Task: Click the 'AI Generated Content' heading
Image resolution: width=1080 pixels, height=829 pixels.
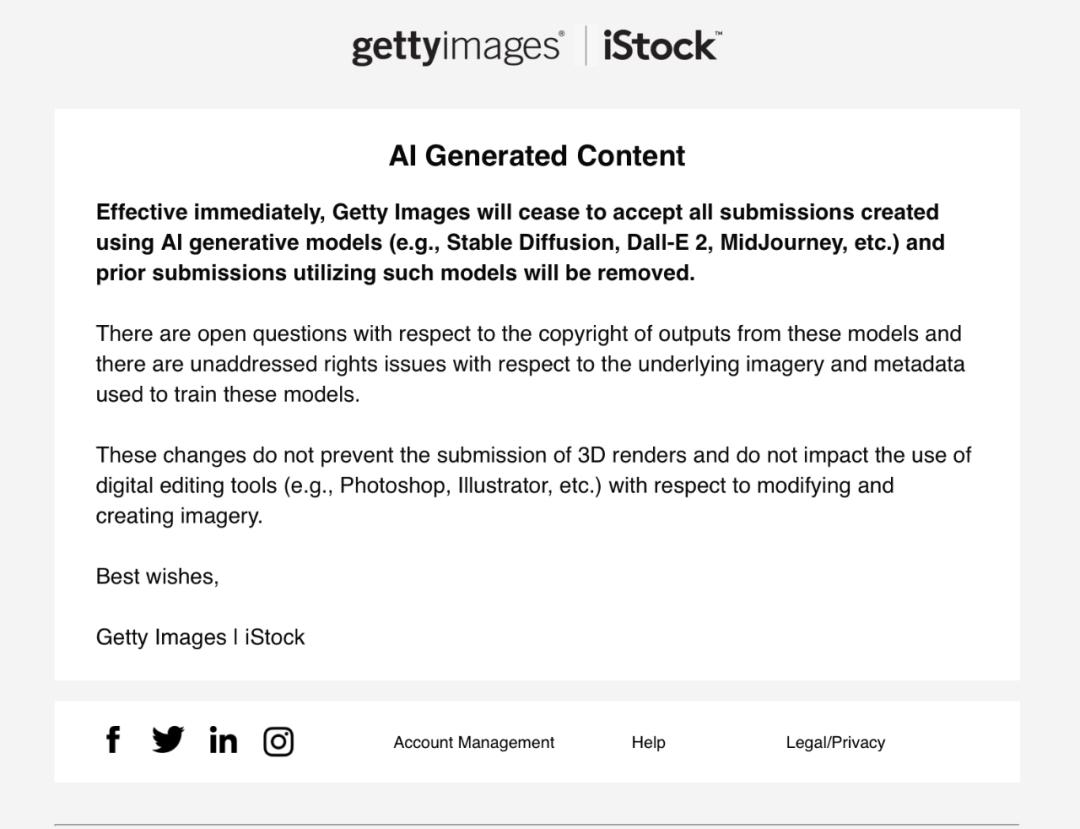Action: pos(537,156)
